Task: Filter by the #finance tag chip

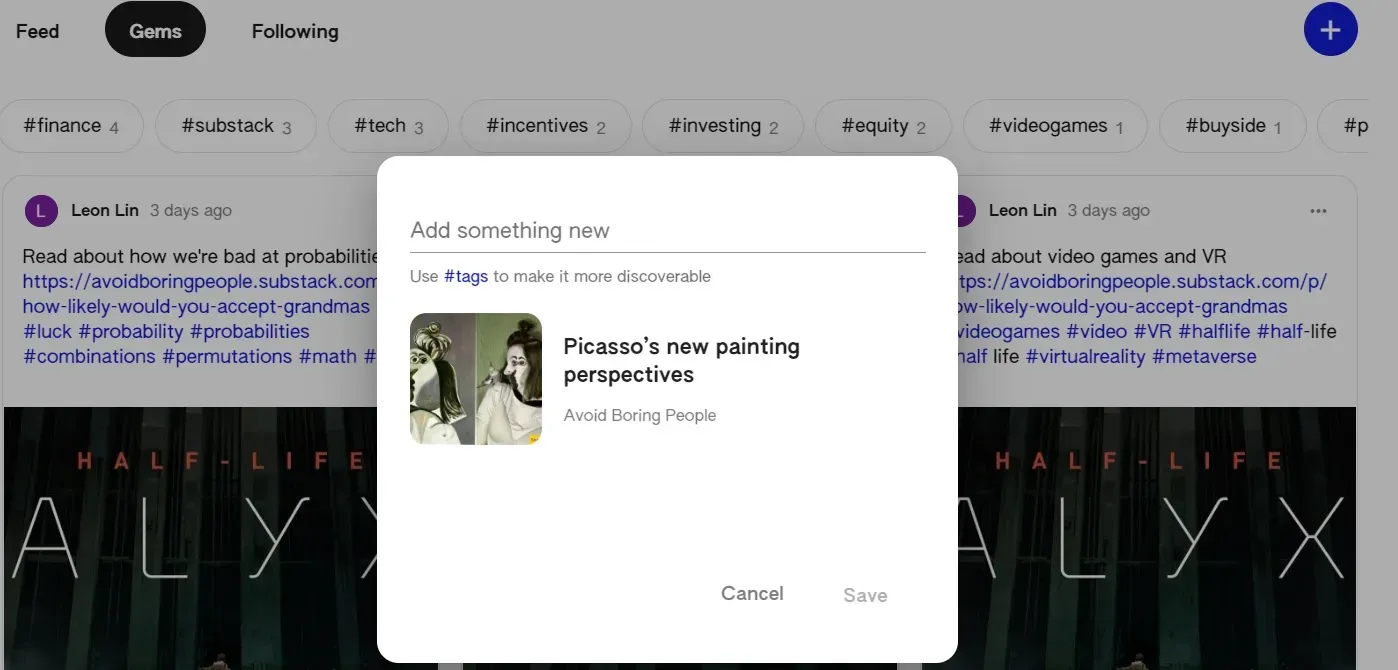Action: [x=71, y=126]
